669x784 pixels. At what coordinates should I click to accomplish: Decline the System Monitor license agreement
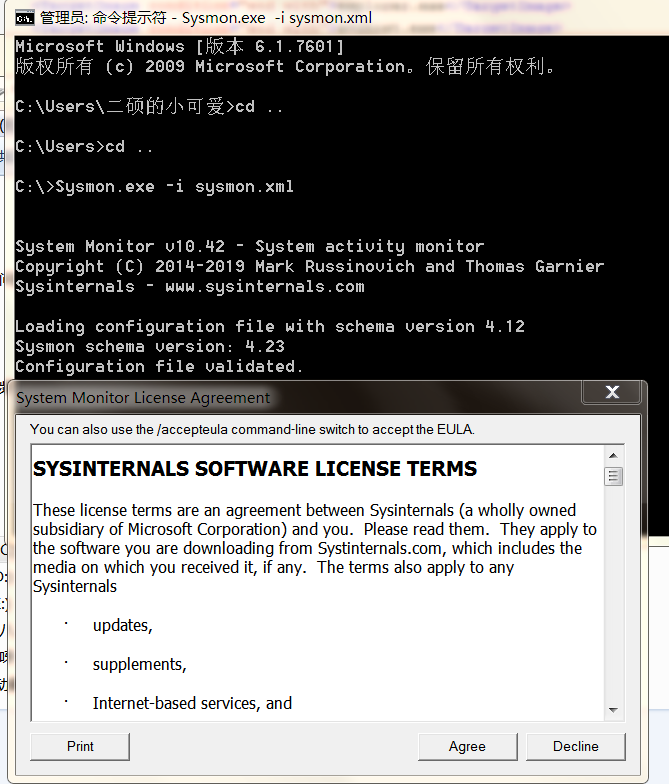[x=576, y=746]
